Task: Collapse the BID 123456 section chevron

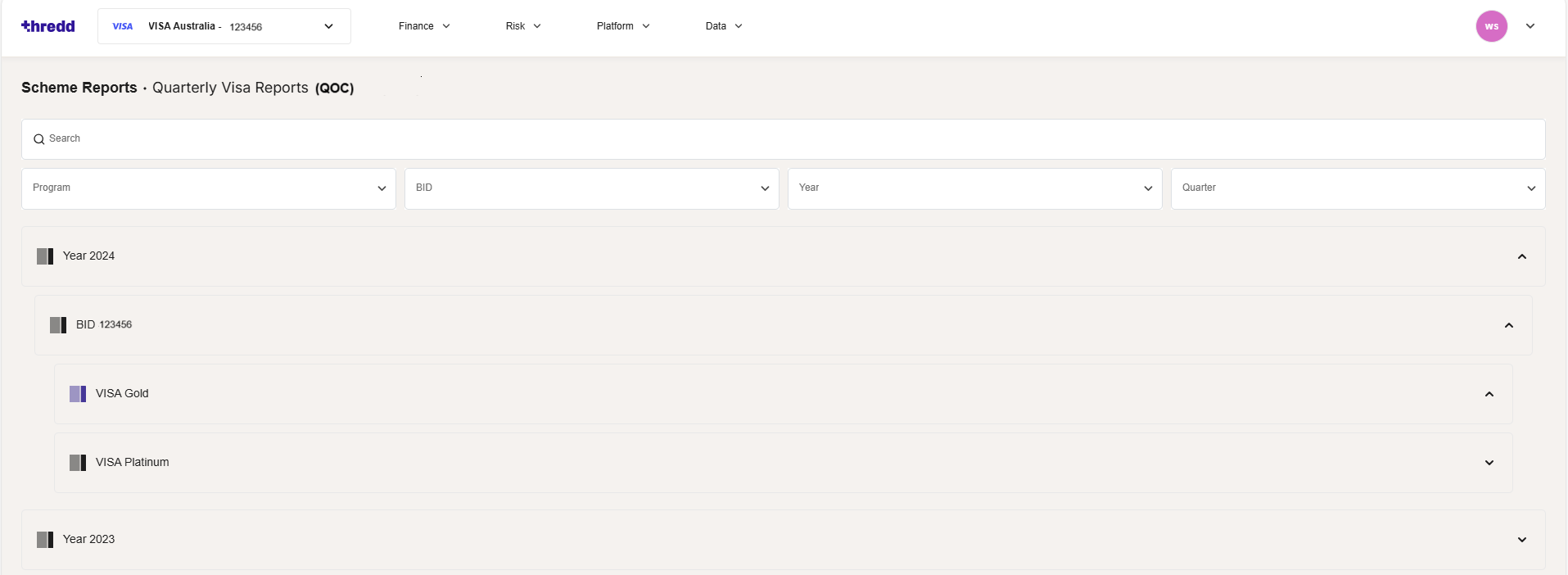Action: pos(1509,325)
